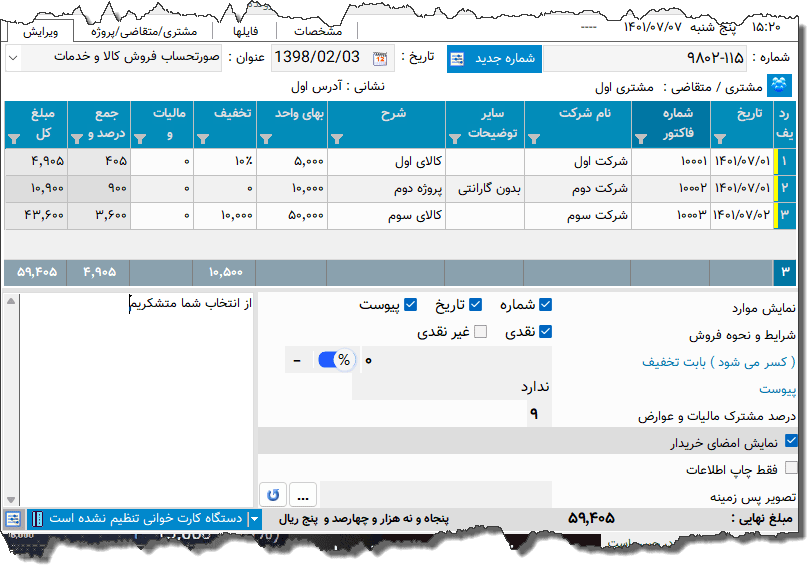Expand the card reader device dropdown arrow
The image size is (807, 565).
click(254, 519)
